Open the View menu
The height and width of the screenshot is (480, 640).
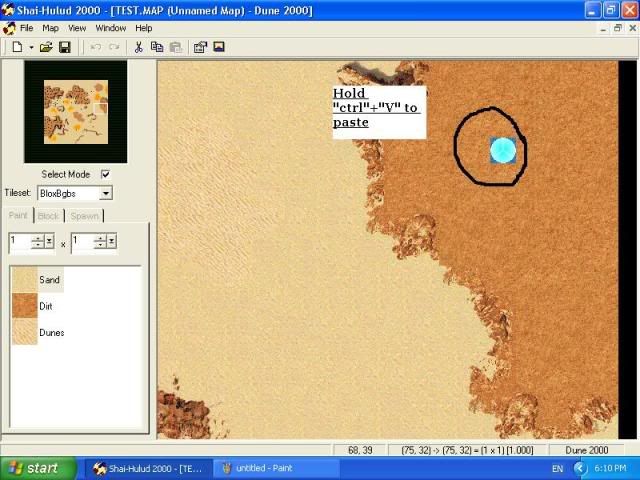(x=77, y=28)
